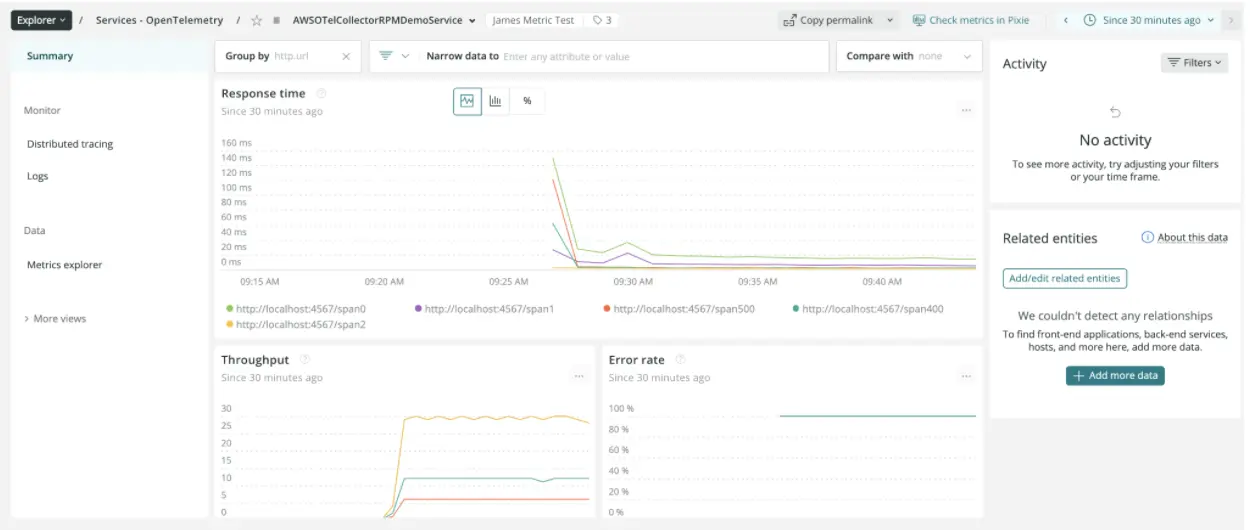Click Check metrics in Pixie

click(970, 20)
